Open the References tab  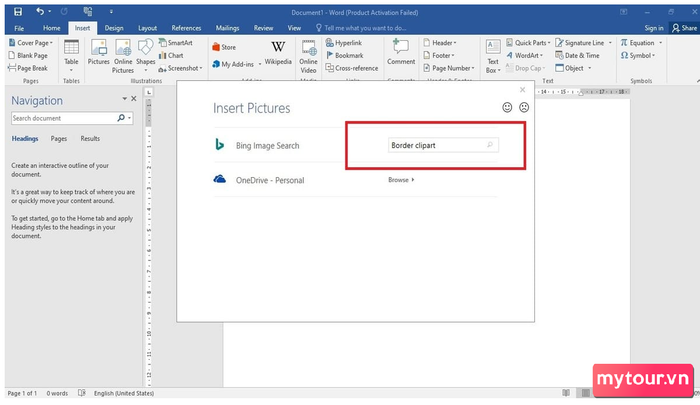pyautogui.click(x=186, y=28)
